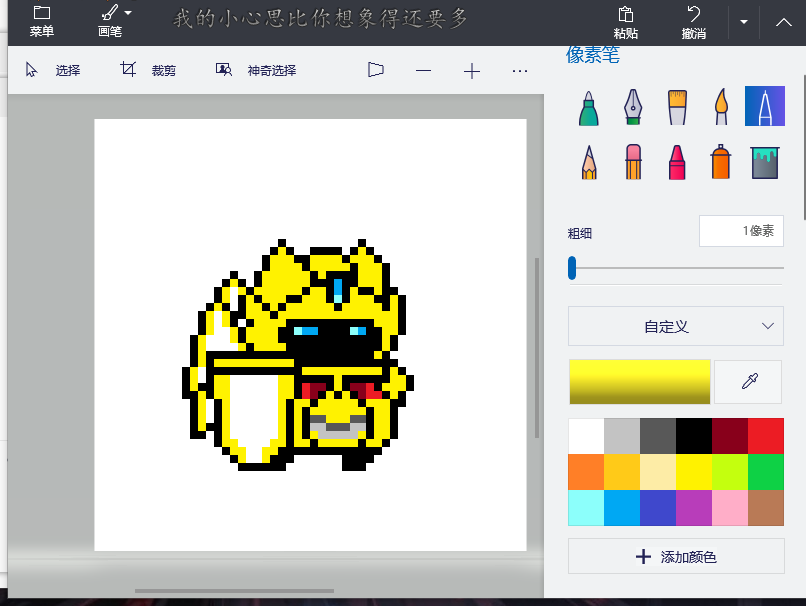Choose the red crayon tool
This screenshot has width=806, height=606.
pos(677,162)
